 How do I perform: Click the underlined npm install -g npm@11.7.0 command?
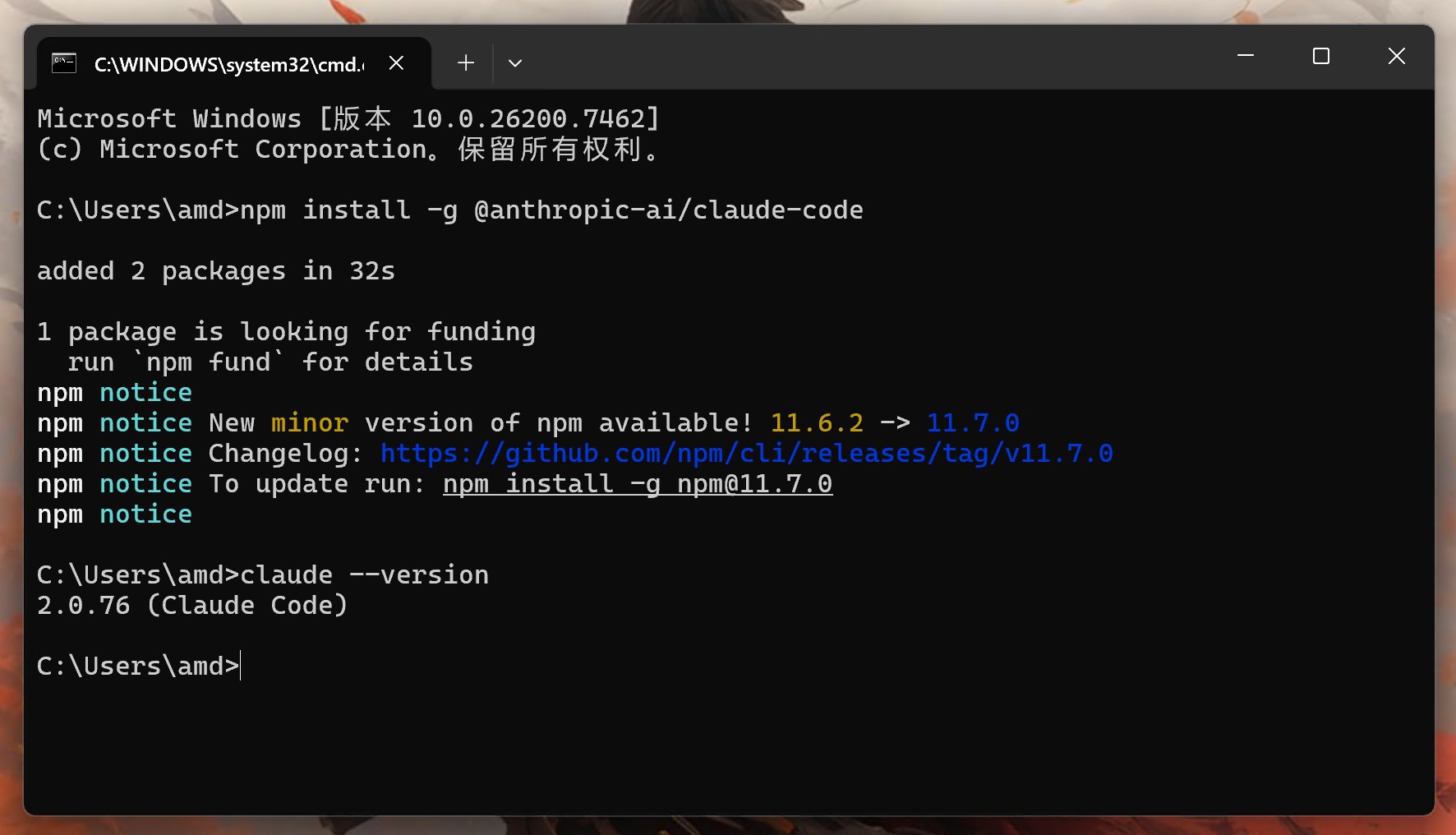637,484
